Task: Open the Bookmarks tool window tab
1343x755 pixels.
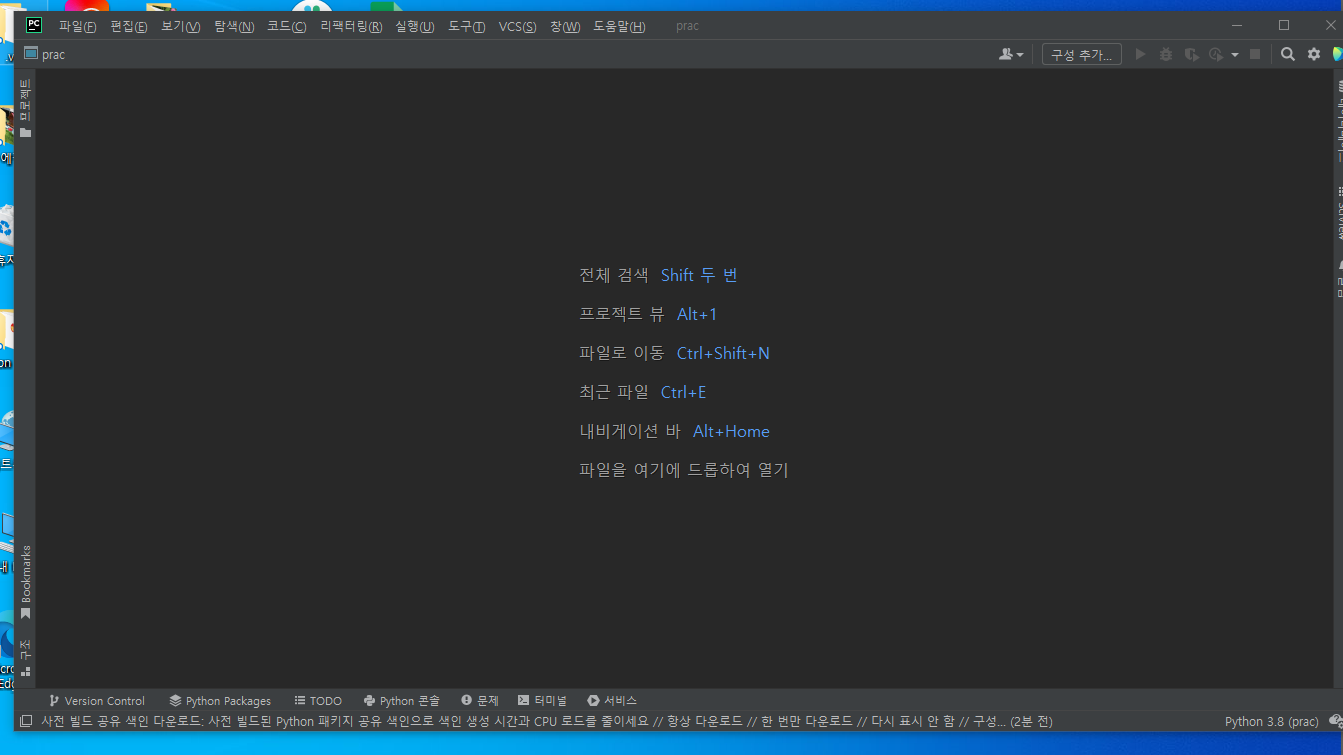Action: pyautogui.click(x=26, y=582)
